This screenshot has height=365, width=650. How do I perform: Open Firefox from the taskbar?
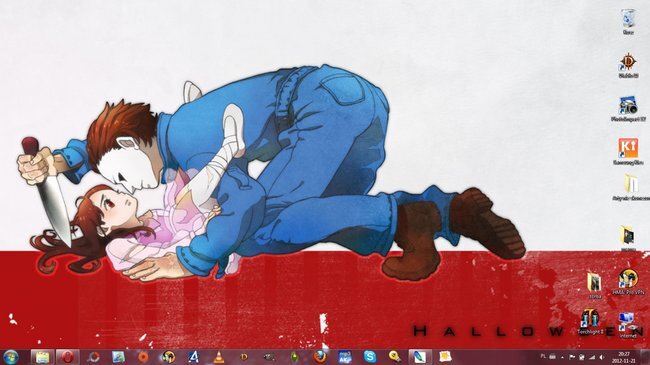319,357
